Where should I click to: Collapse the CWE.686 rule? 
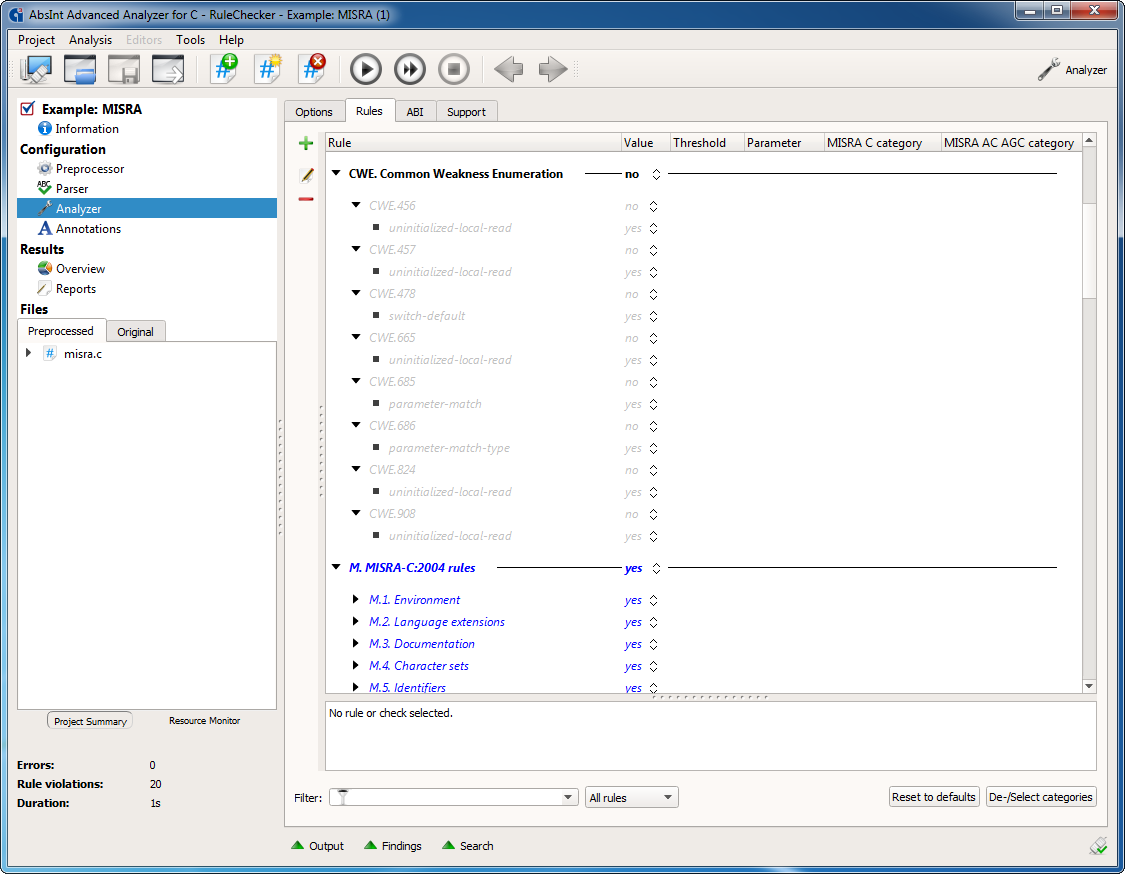[x=356, y=425]
